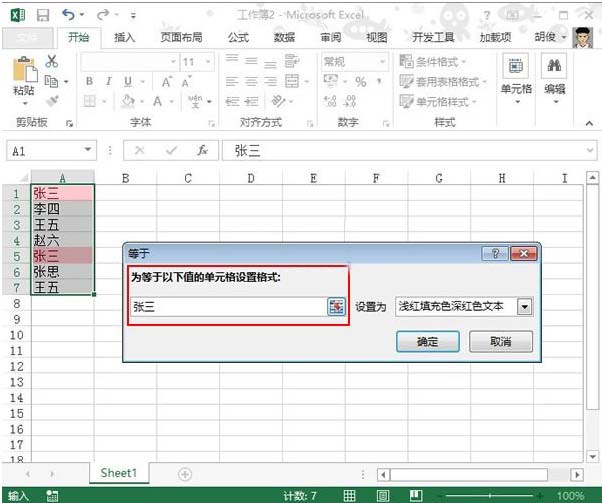Switch to the 审阅 tab
The width and height of the screenshot is (602, 503).
tap(331, 38)
